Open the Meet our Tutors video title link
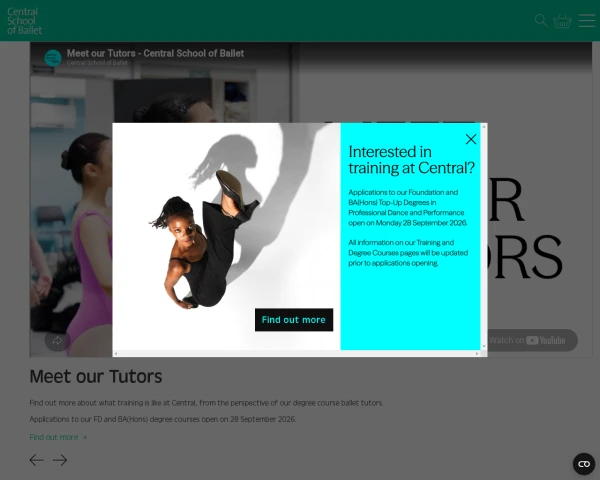This screenshot has height=480, width=600. (x=155, y=53)
